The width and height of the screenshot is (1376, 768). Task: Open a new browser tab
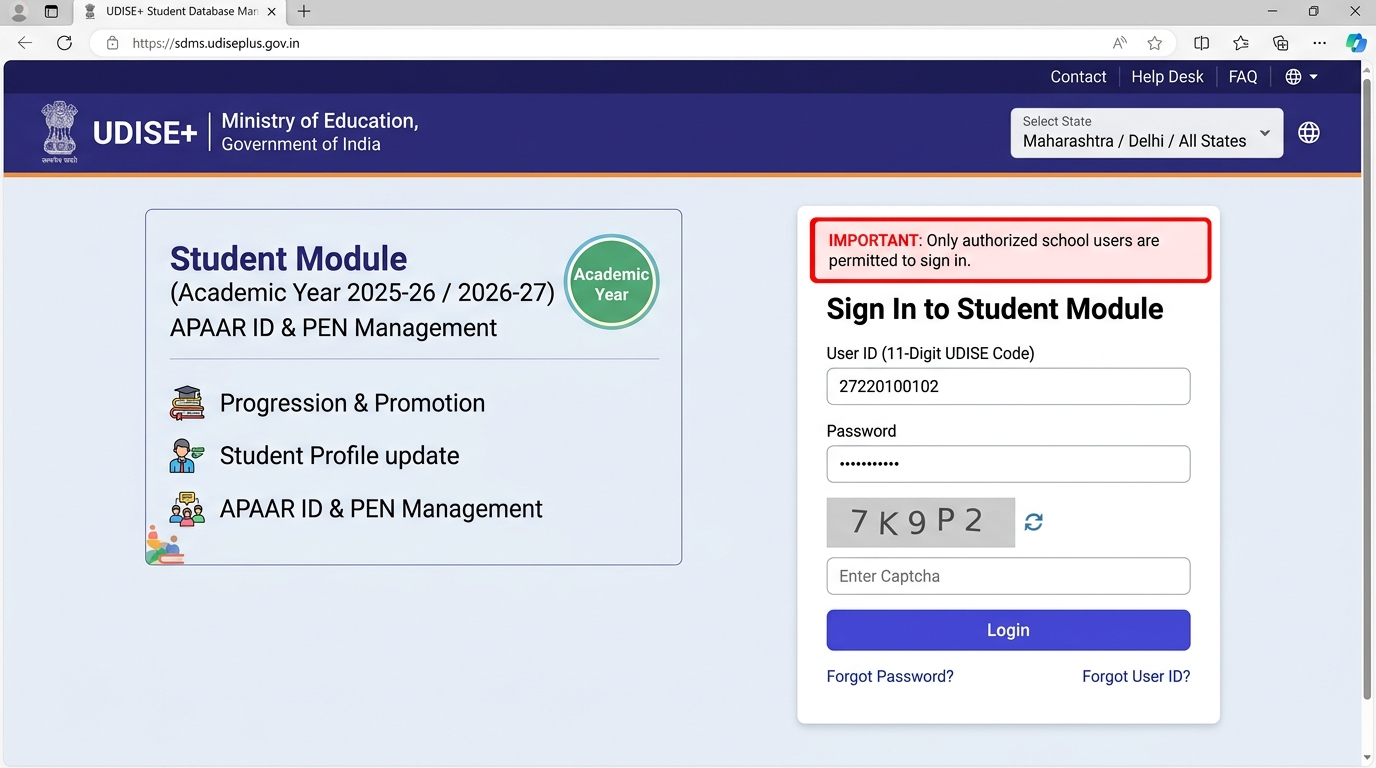point(304,12)
